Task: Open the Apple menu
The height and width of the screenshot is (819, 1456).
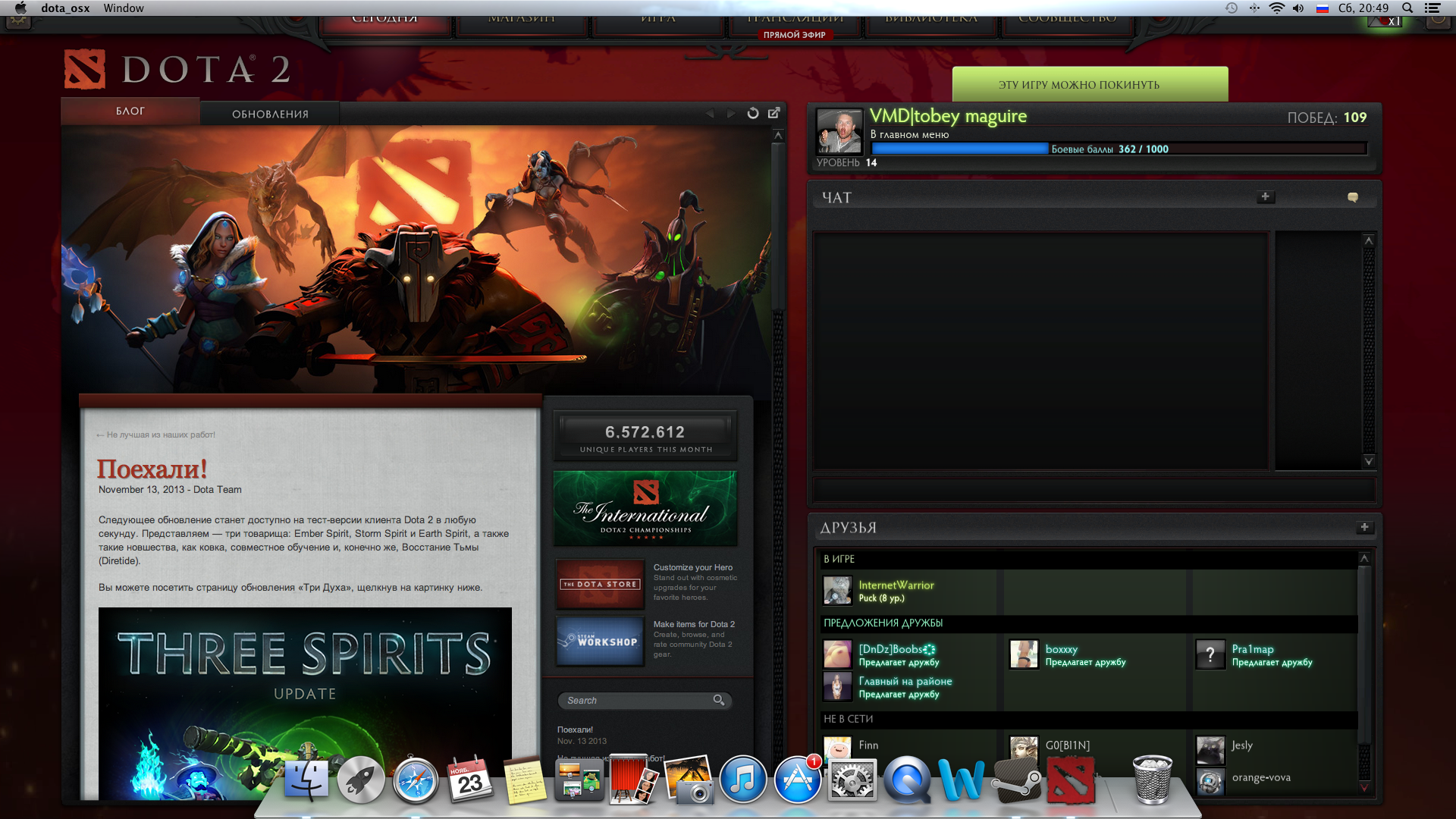Action: (x=20, y=8)
